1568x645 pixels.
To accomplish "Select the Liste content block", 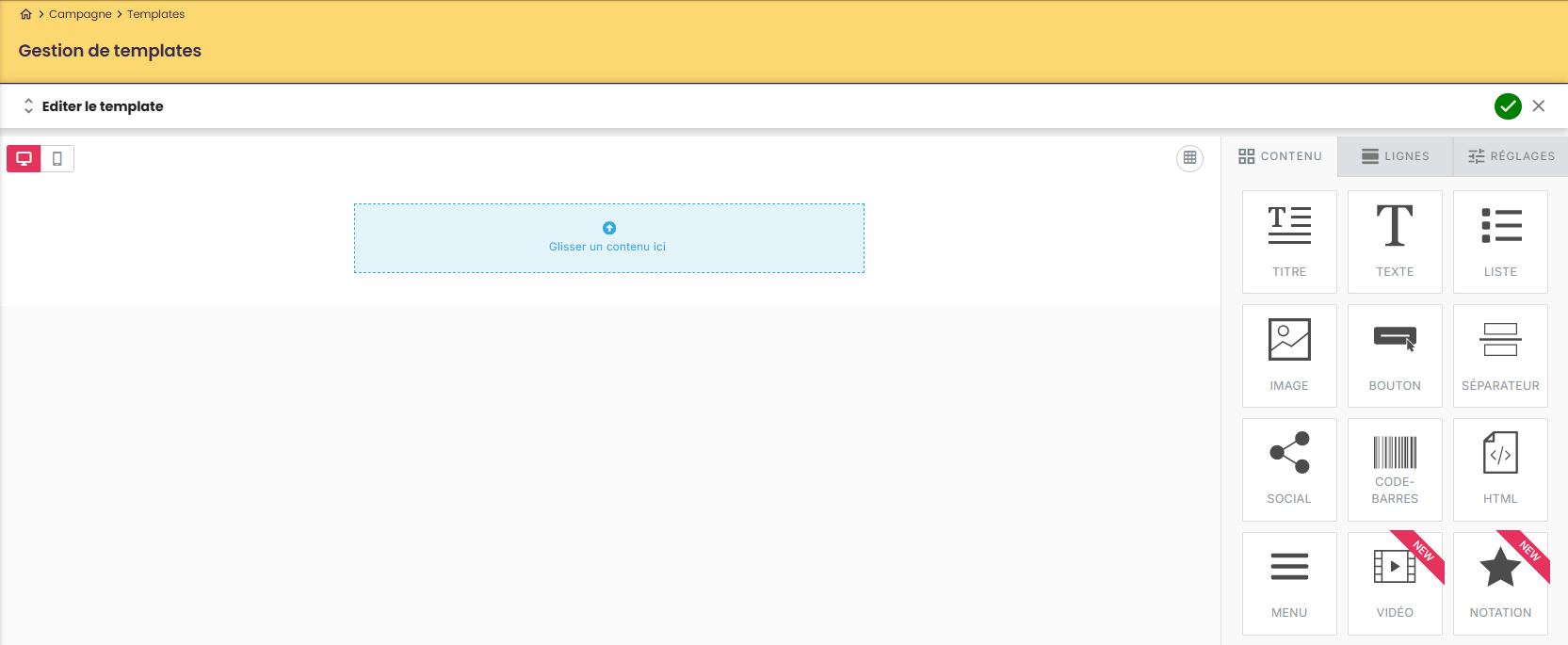I will pyautogui.click(x=1500, y=242).
